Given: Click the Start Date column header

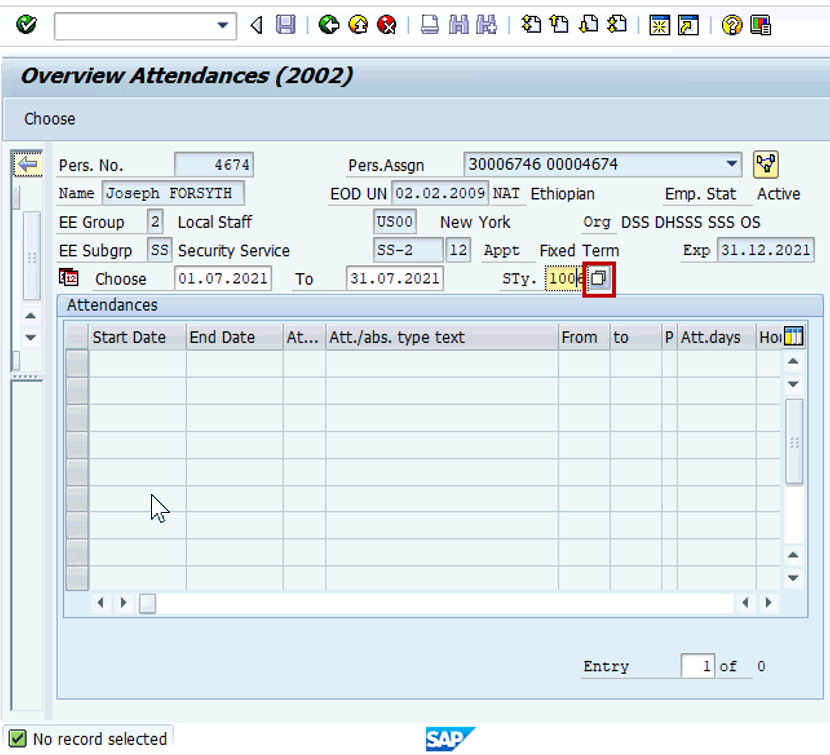Looking at the screenshot, I should coord(138,337).
